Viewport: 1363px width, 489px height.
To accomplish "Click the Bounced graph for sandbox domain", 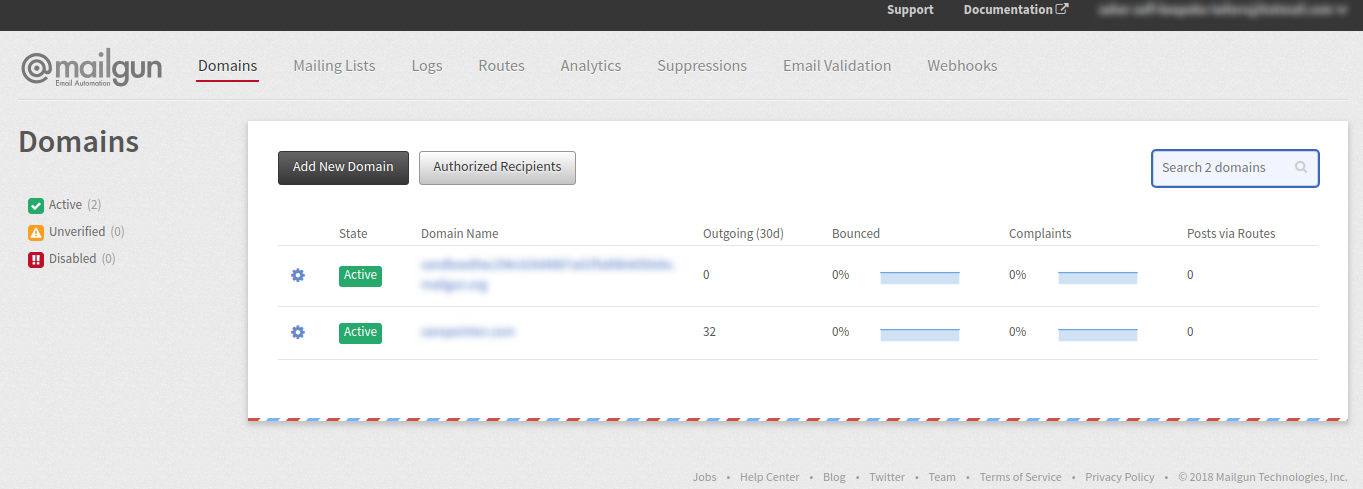I will [920, 277].
